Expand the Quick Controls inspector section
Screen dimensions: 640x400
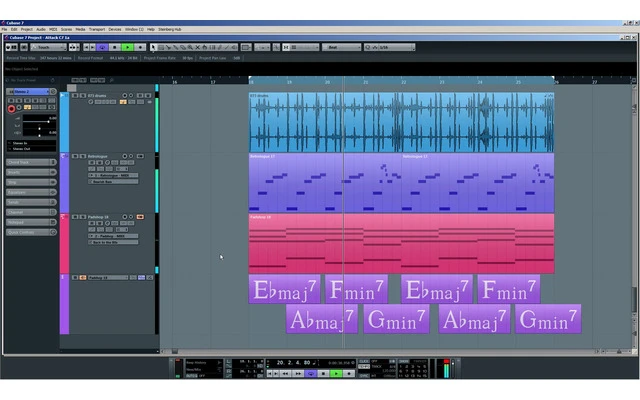click(x=31, y=232)
